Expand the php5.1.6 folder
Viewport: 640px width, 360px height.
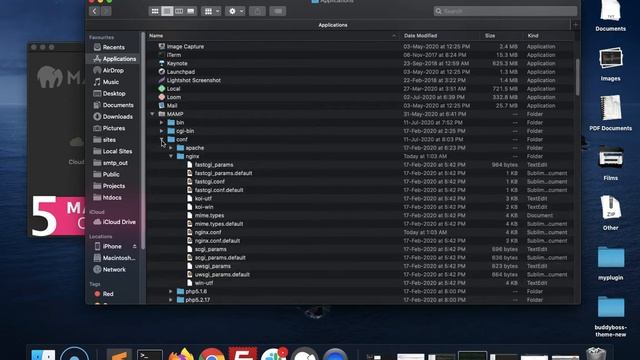pos(171,291)
